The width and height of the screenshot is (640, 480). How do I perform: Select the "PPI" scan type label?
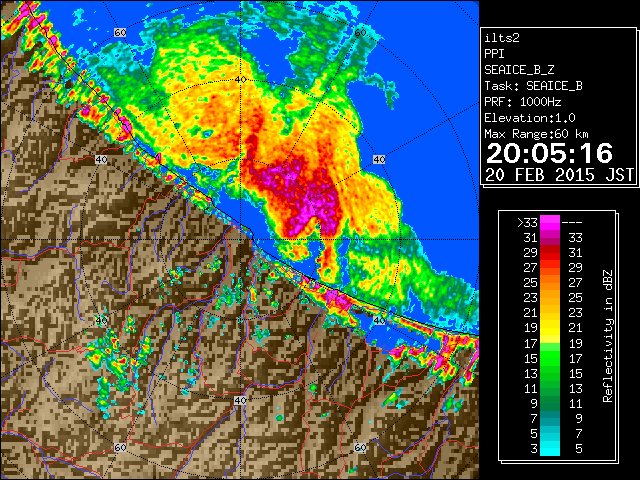pyautogui.click(x=494, y=54)
